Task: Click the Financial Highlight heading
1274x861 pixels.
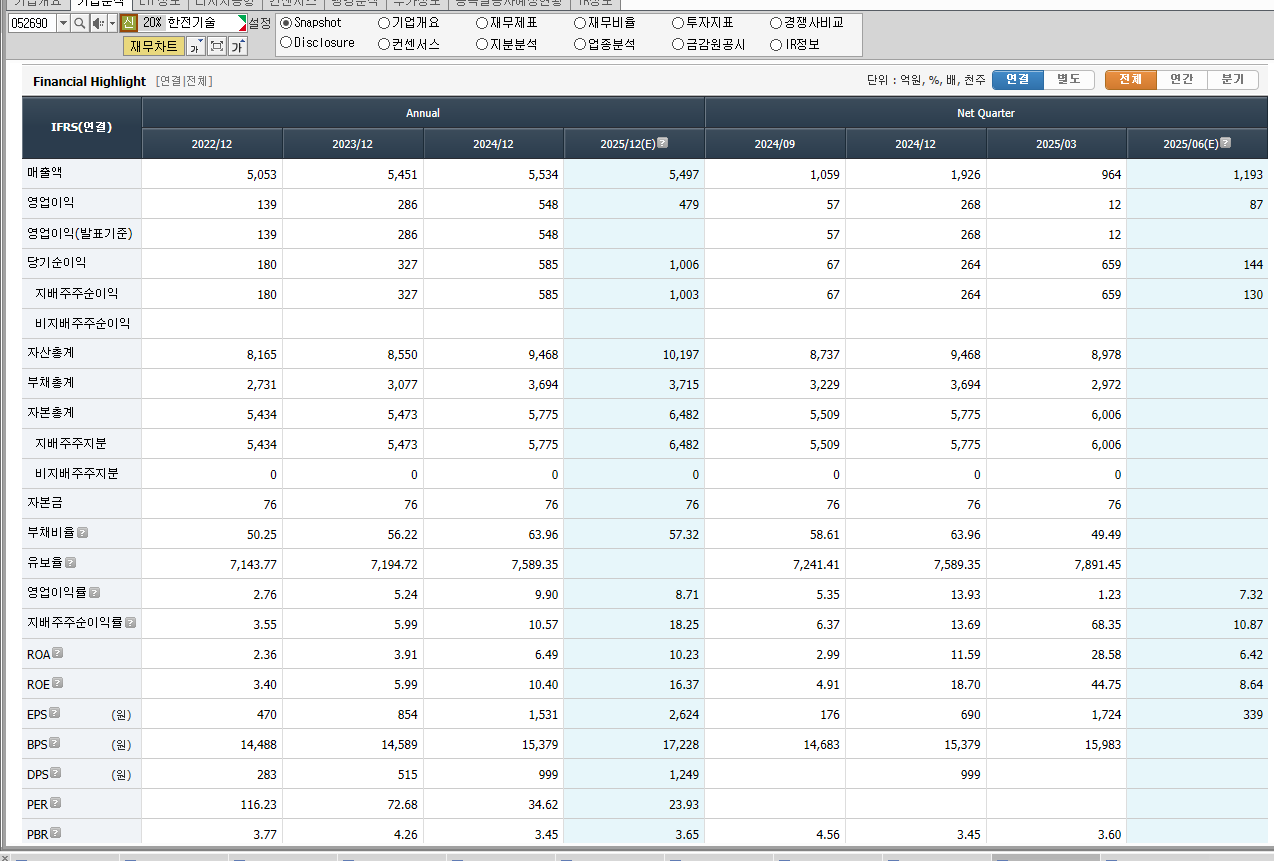Action: click(89, 81)
